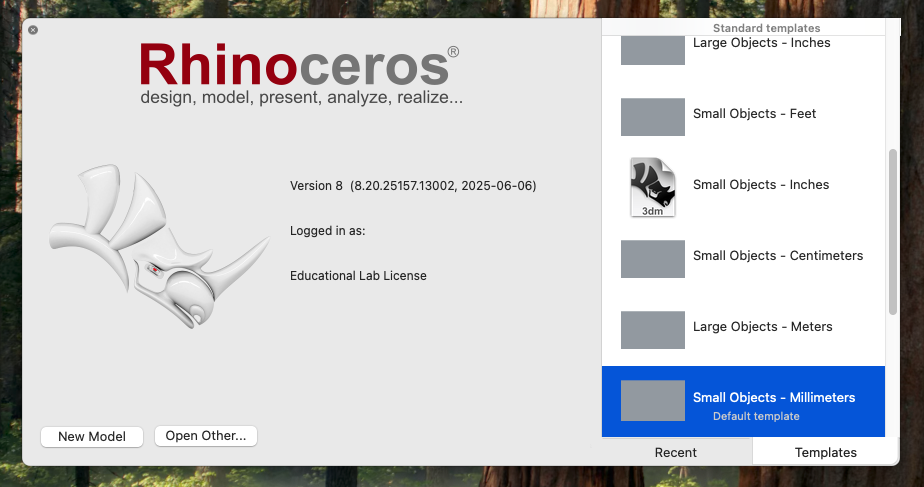Click the New Model button
Image resolution: width=924 pixels, height=487 pixels.
(x=92, y=436)
